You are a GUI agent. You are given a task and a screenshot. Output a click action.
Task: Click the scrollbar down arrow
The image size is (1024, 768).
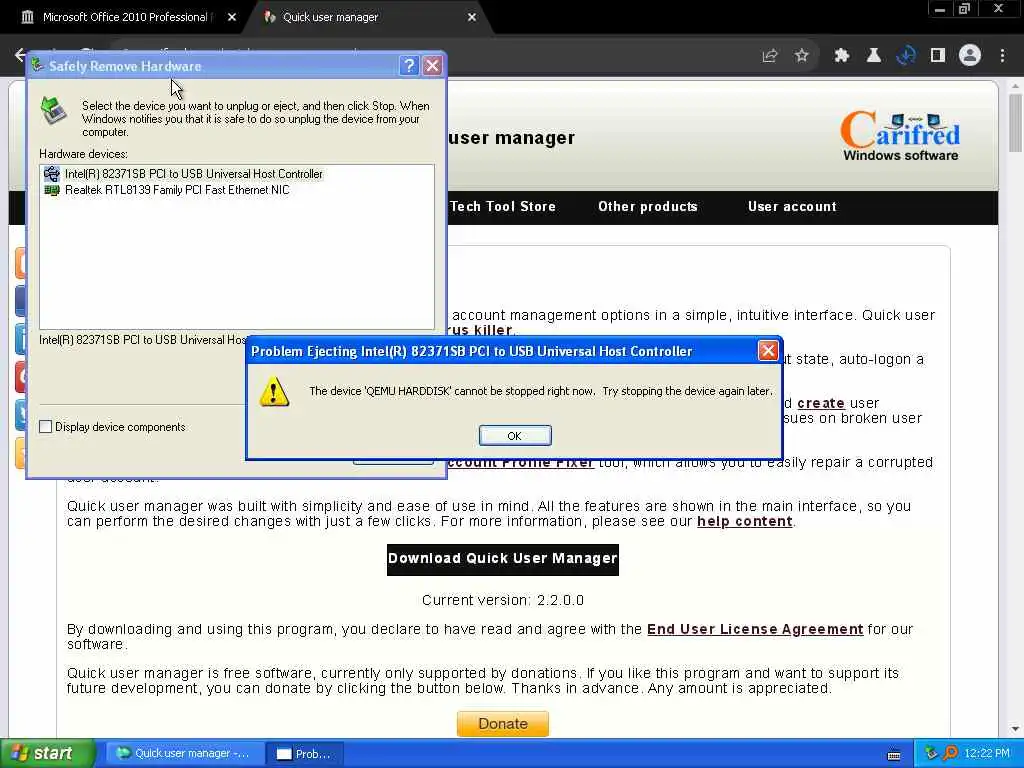pyautogui.click(x=1015, y=728)
